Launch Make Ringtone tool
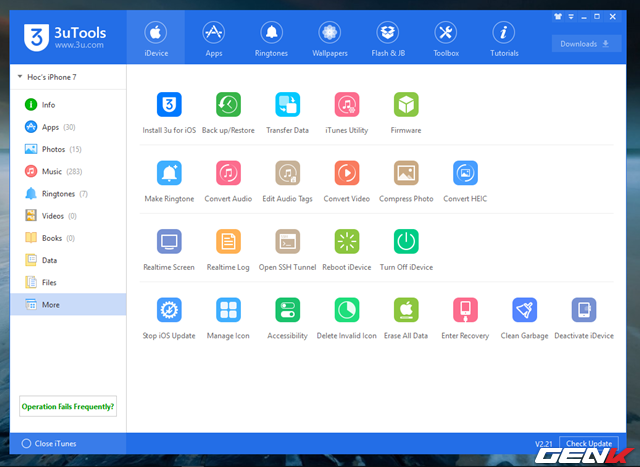The image size is (640, 467). (x=169, y=173)
